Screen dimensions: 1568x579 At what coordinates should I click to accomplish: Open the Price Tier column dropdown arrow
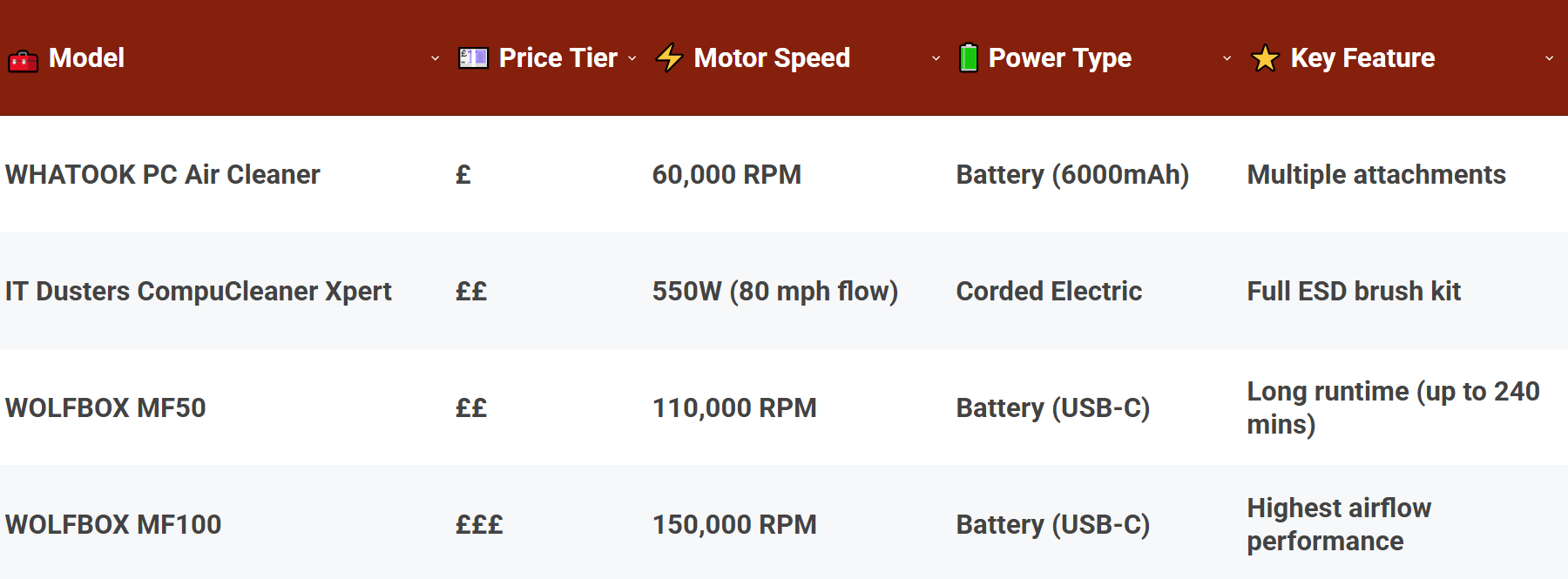[632, 58]
